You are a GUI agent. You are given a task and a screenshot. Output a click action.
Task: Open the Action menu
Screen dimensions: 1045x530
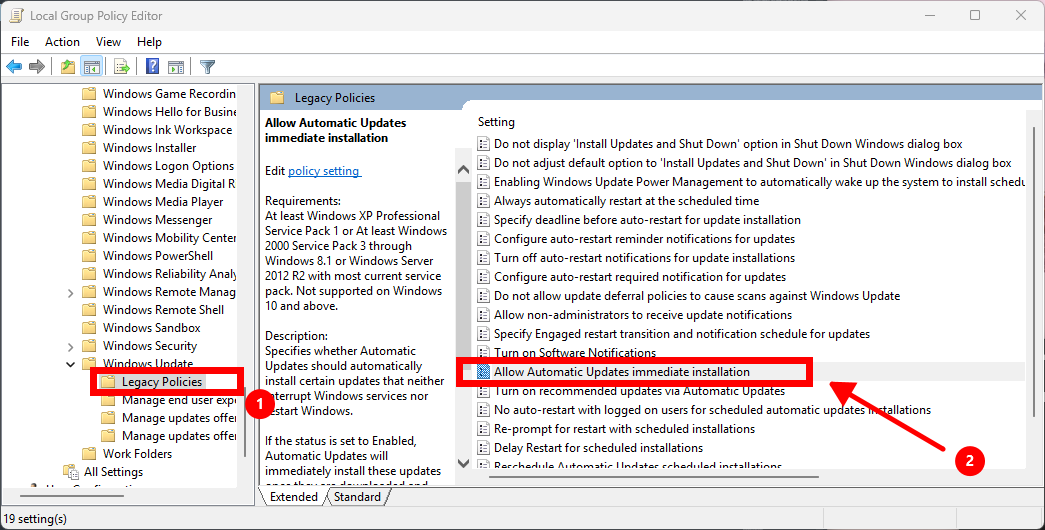coord(62,41)
